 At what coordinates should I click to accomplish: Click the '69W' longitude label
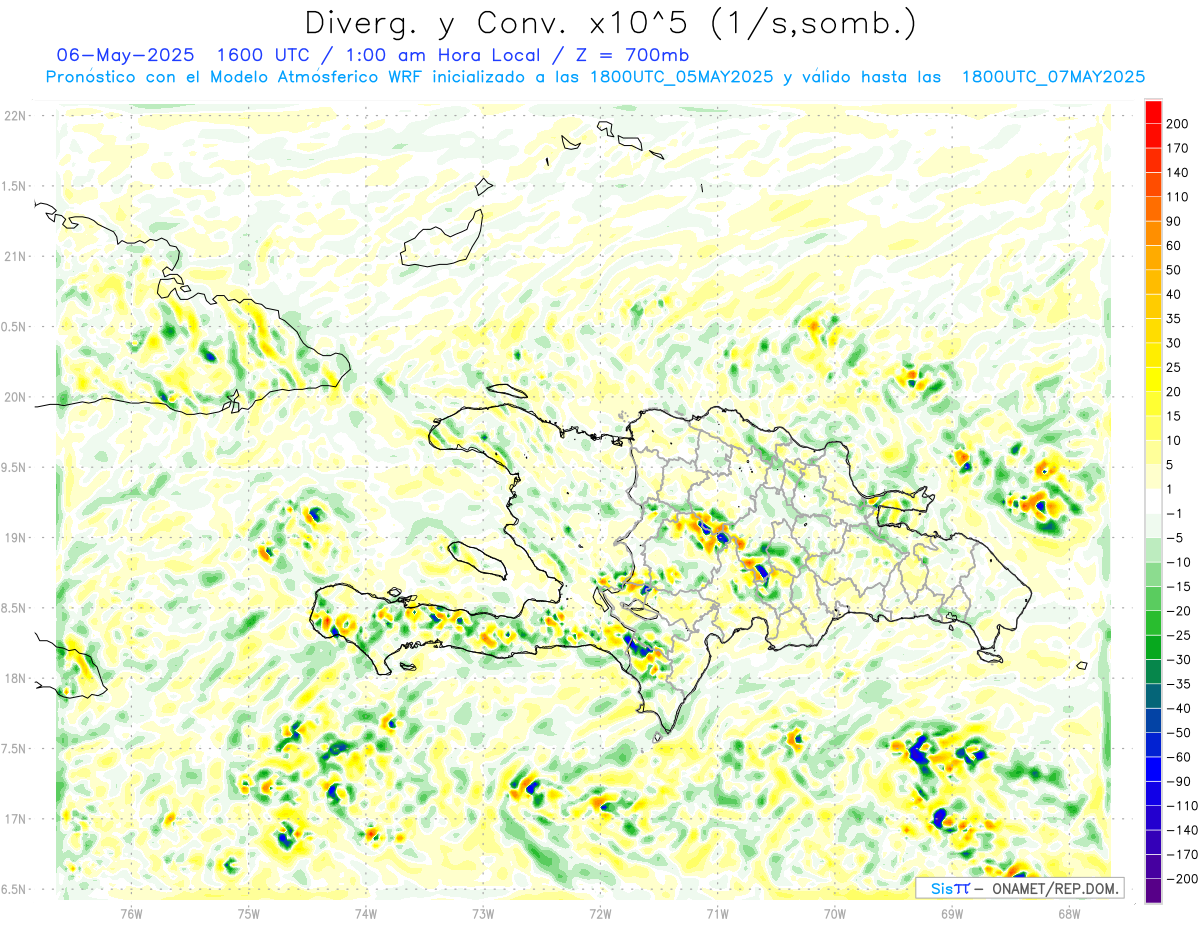[x=952, y=913]
